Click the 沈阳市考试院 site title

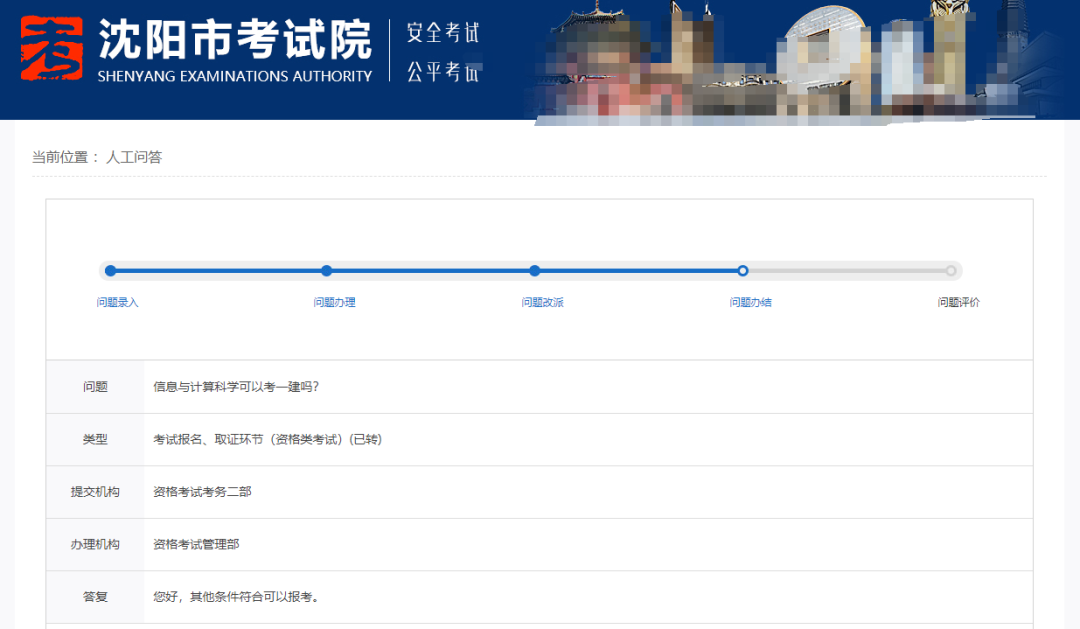tap(234, 39)
